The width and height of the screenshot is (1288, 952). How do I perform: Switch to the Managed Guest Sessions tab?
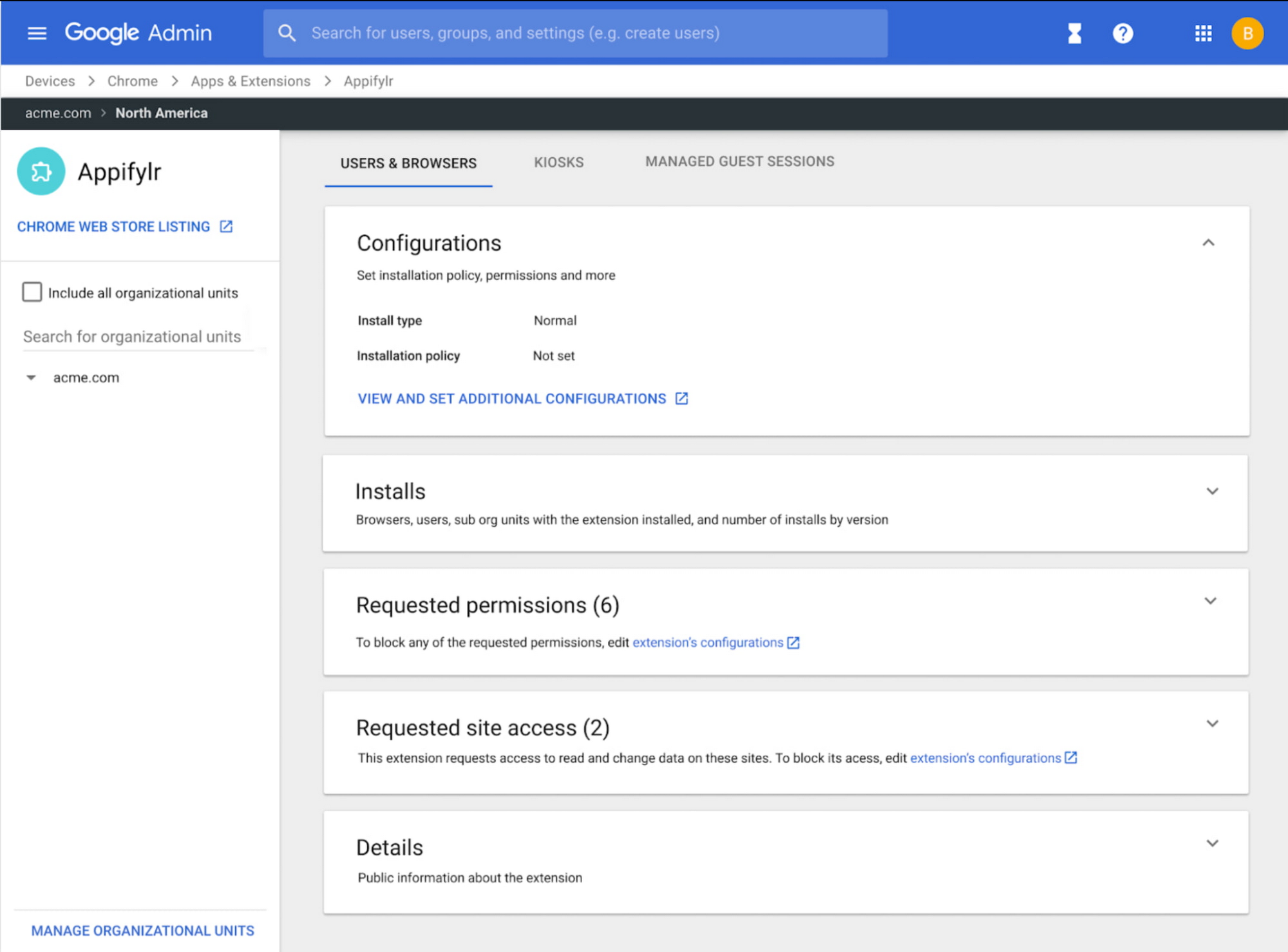tap(739, 161)
